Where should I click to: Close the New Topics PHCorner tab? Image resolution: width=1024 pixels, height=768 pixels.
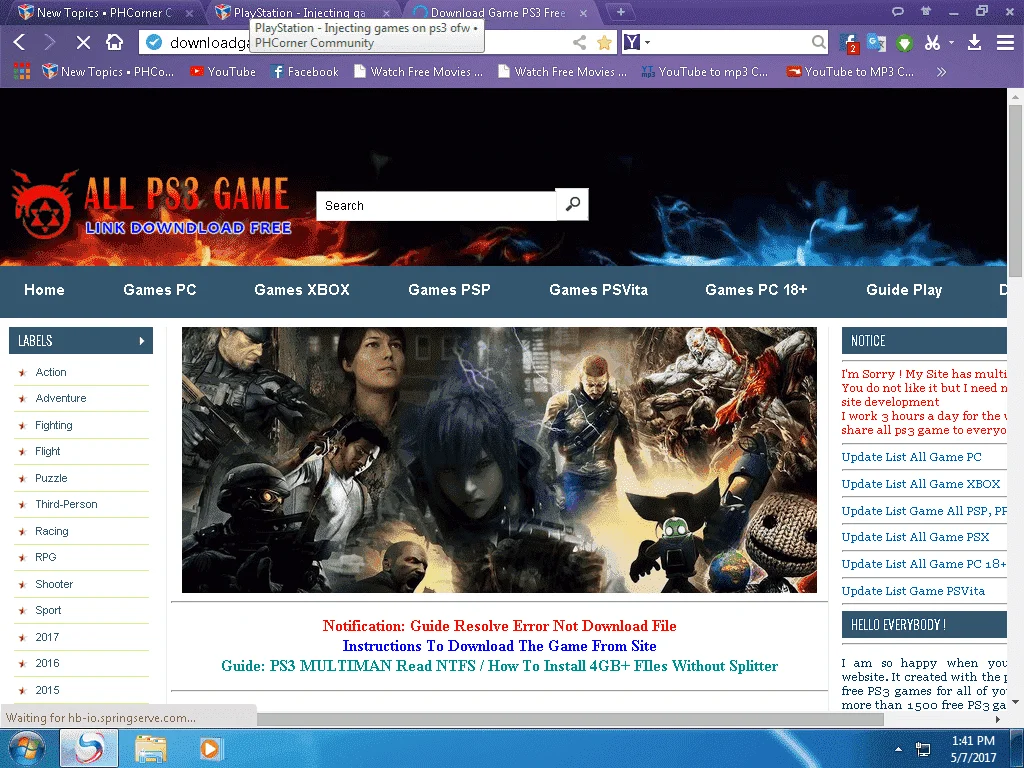coord(189,12)
